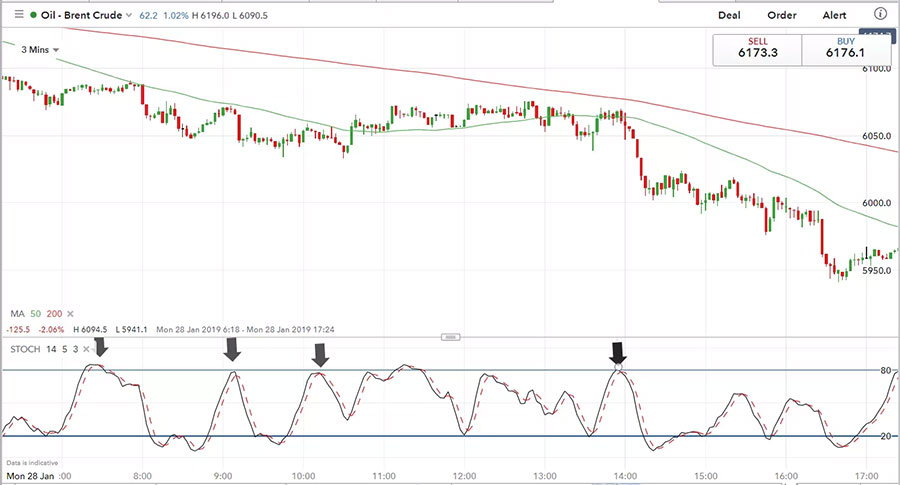This screenshot has width=900, height=485.
Task: Click the SELL 6173.3 button
Action: click(758, 50)
